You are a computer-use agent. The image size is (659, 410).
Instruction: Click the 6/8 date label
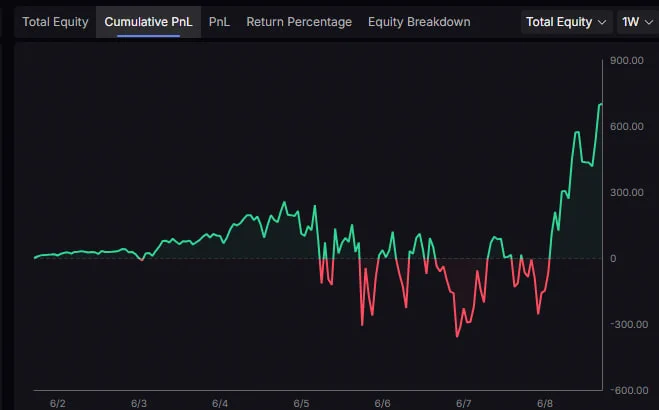[545, 404]
